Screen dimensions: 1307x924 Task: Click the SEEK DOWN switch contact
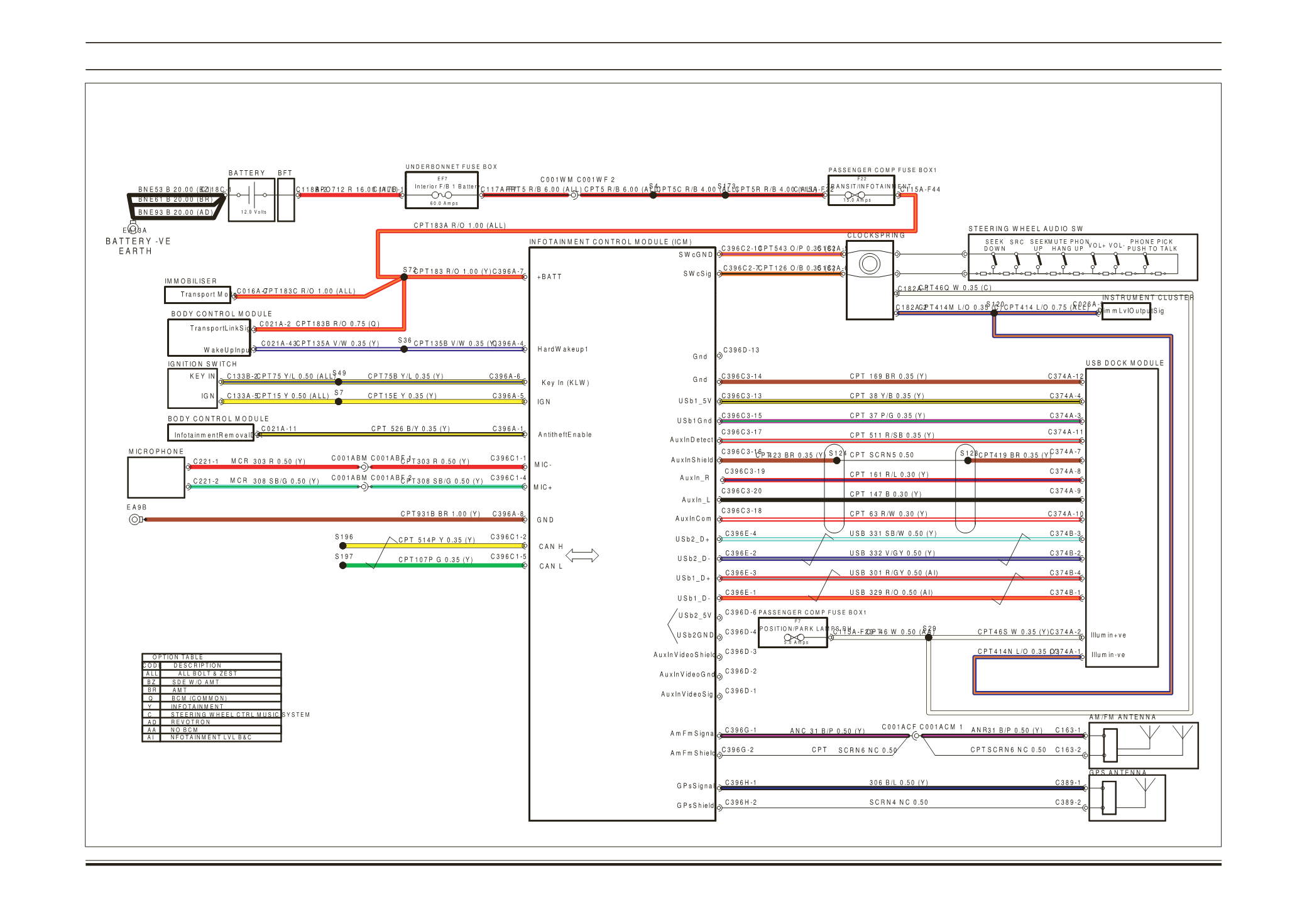994,259
